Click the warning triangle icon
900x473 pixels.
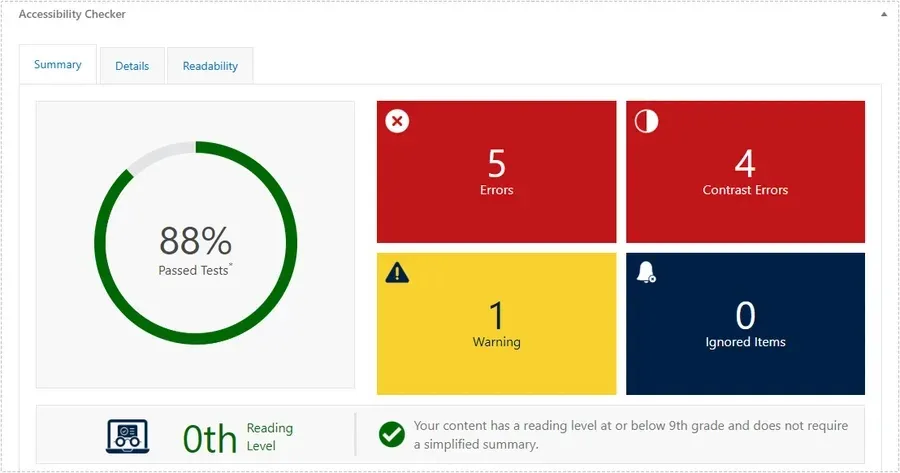coord(397,273)
